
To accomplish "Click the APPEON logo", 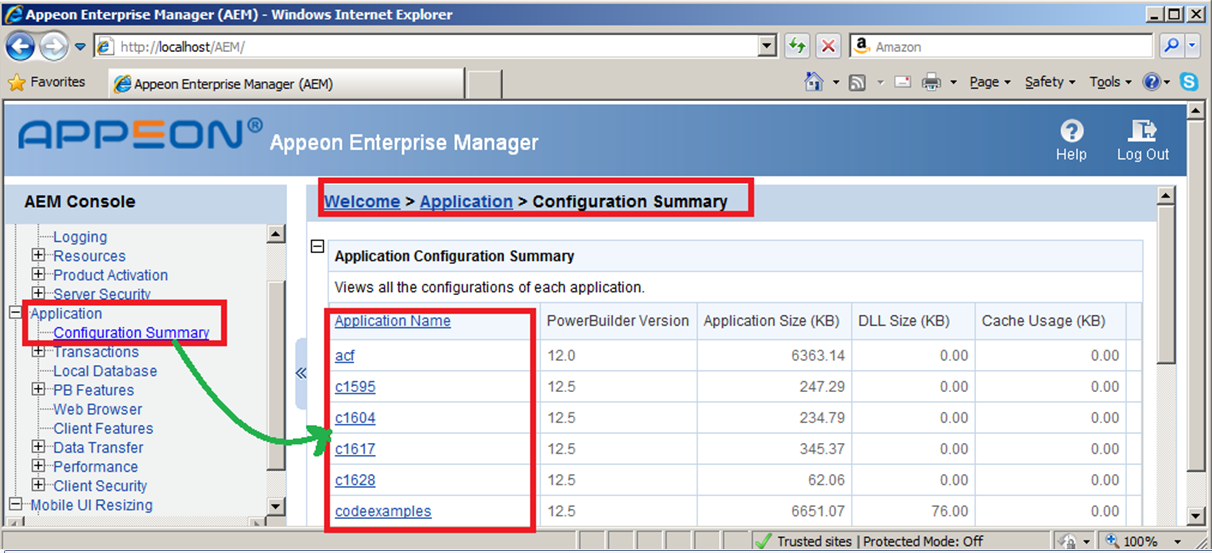I will [140, 135].
